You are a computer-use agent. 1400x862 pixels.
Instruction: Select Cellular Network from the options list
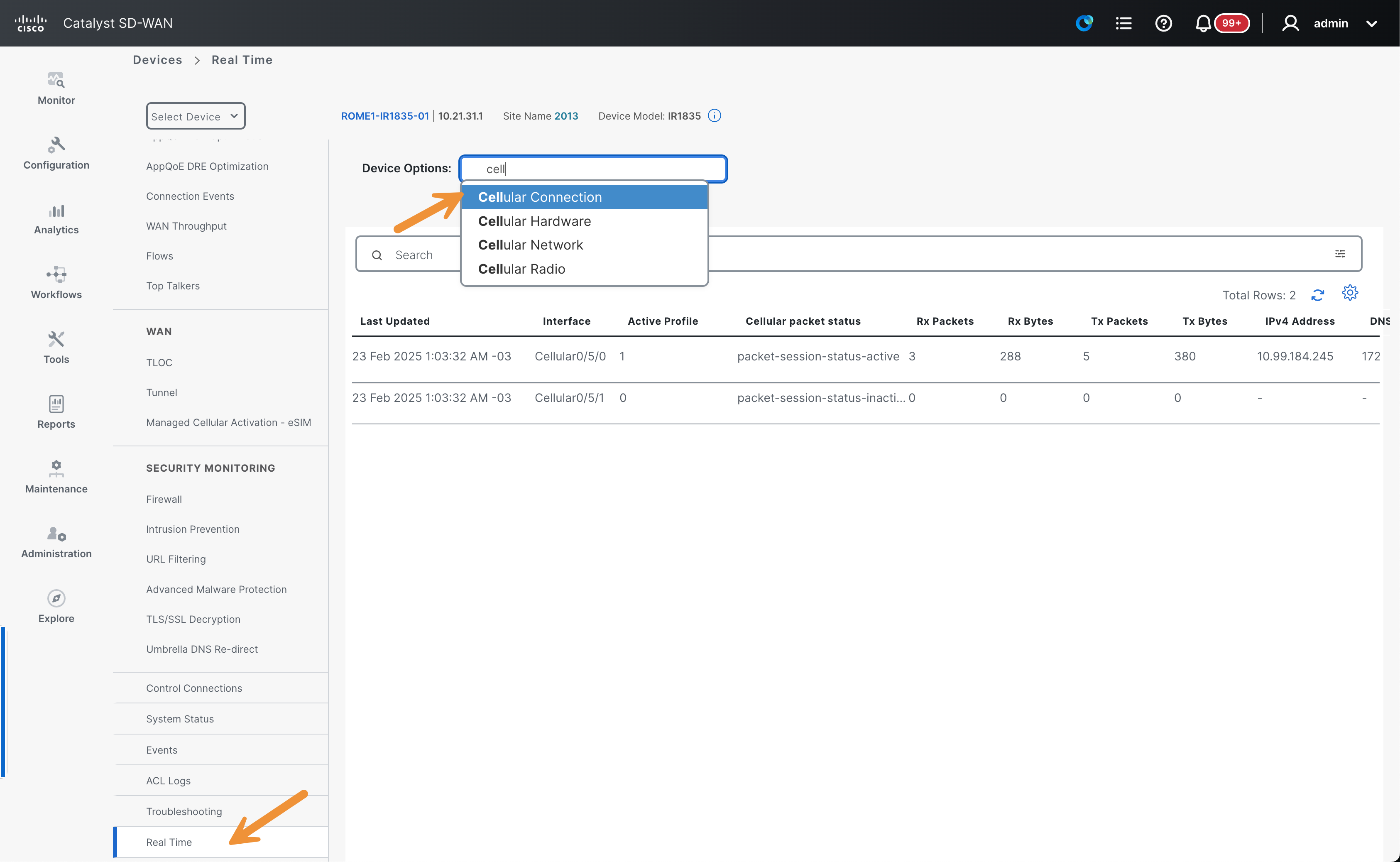pyautogui.click(x=584, y=245)
